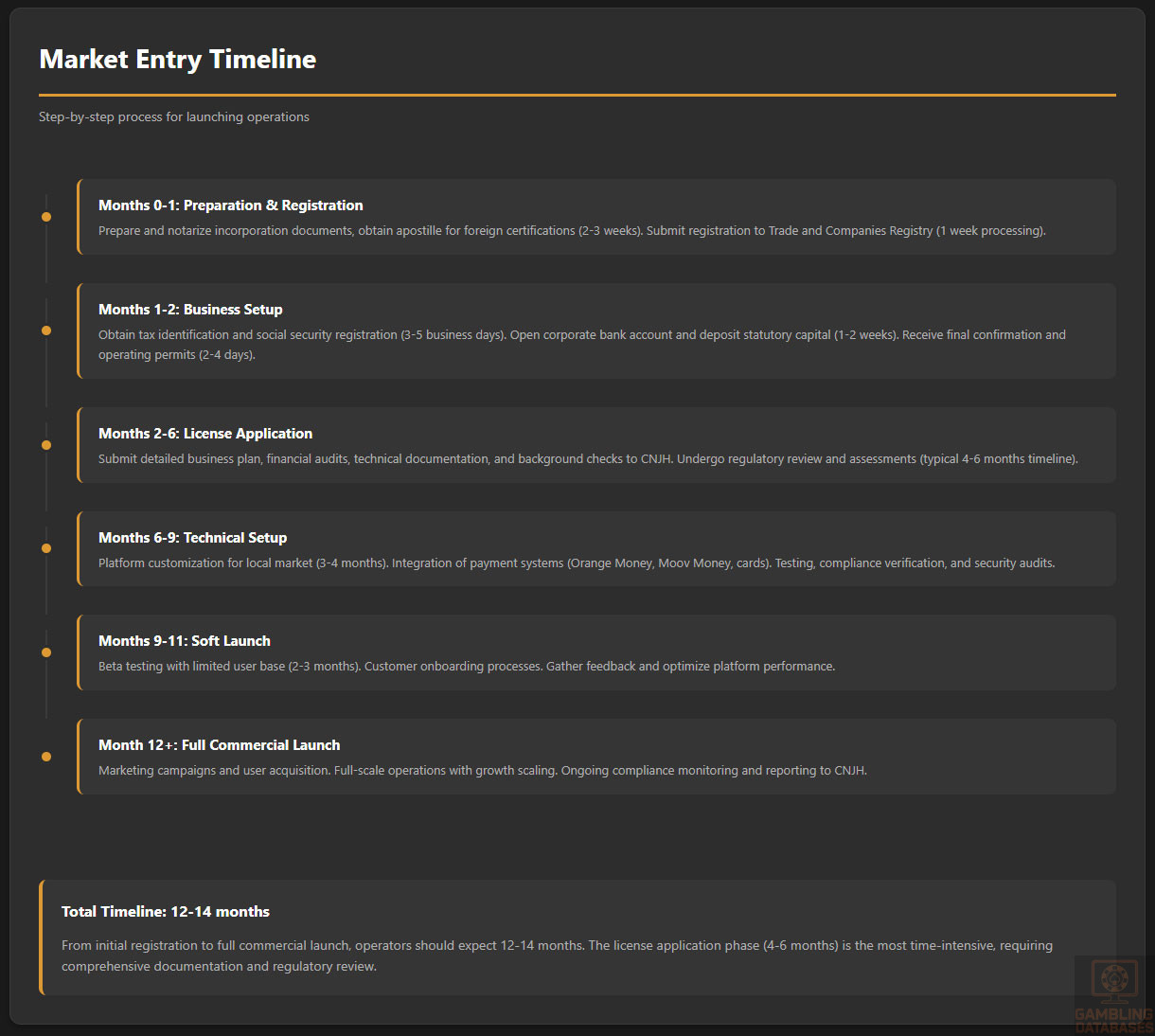Screen dimensions: 1155x1036
Task: Click the Gambling Databases watermark text
Action: (x=1114, y=1020)
